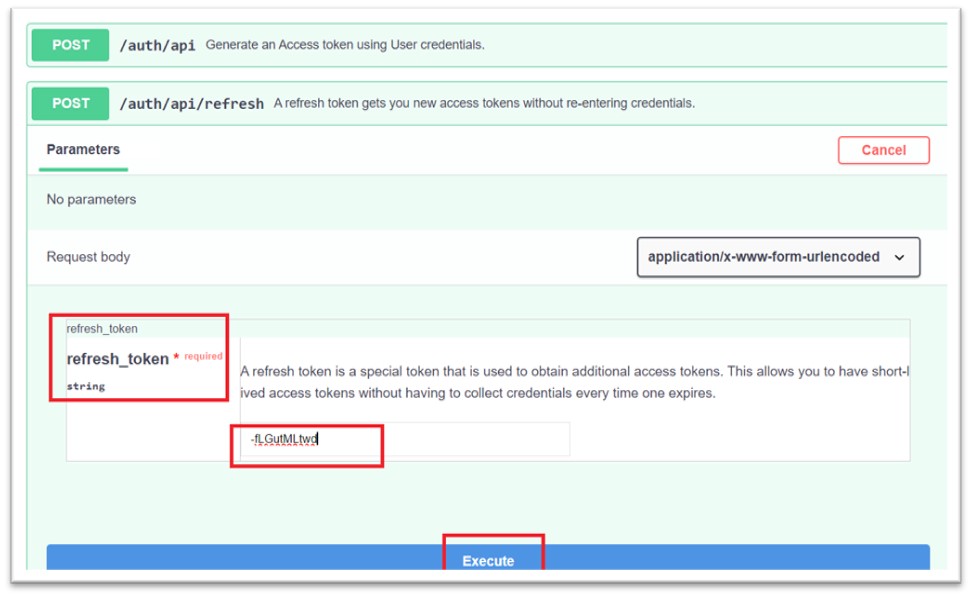Click the small refresh_token header label

click(x=102, y=328)
